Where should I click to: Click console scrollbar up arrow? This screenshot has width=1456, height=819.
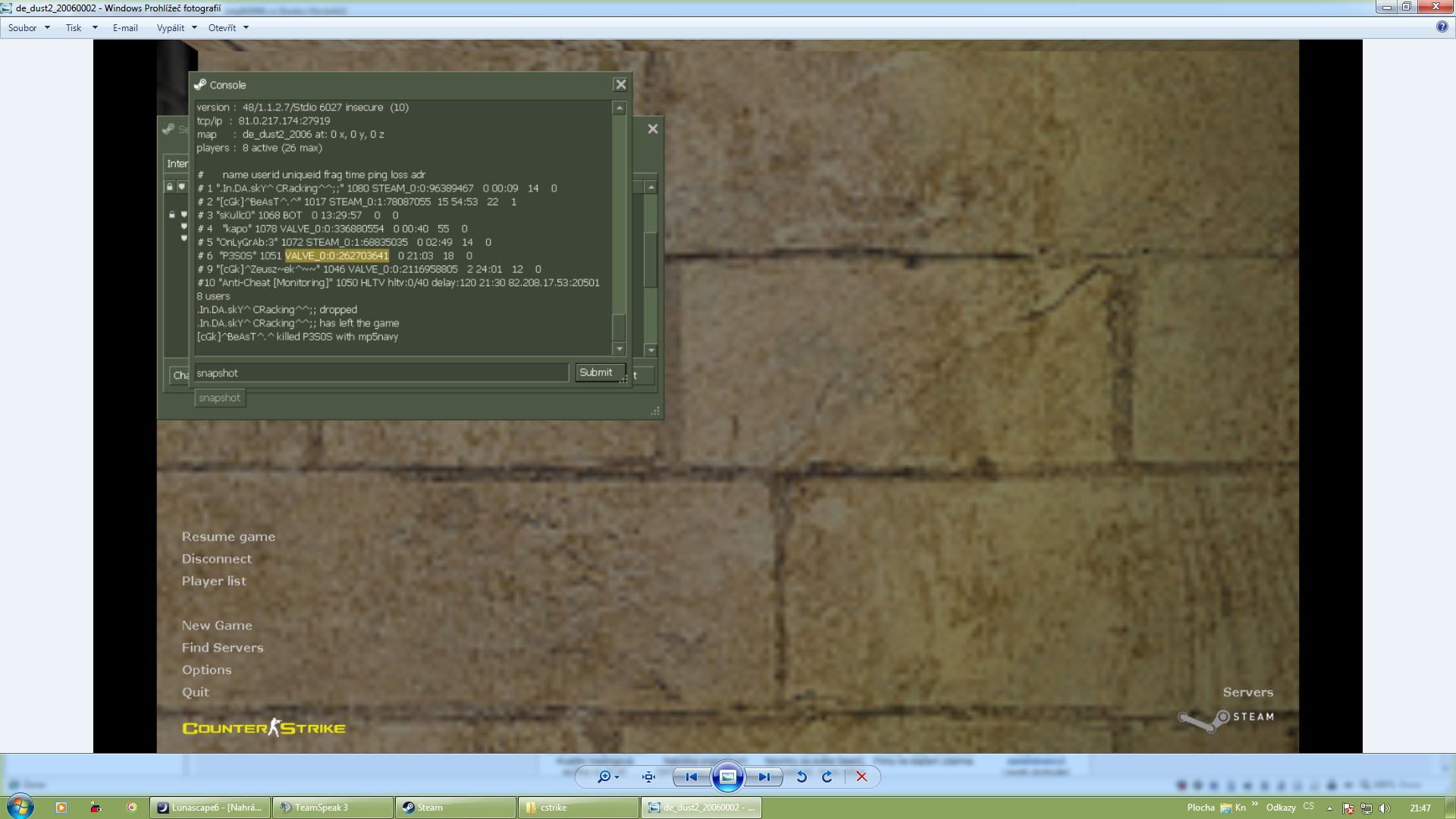tap(619, 108)
